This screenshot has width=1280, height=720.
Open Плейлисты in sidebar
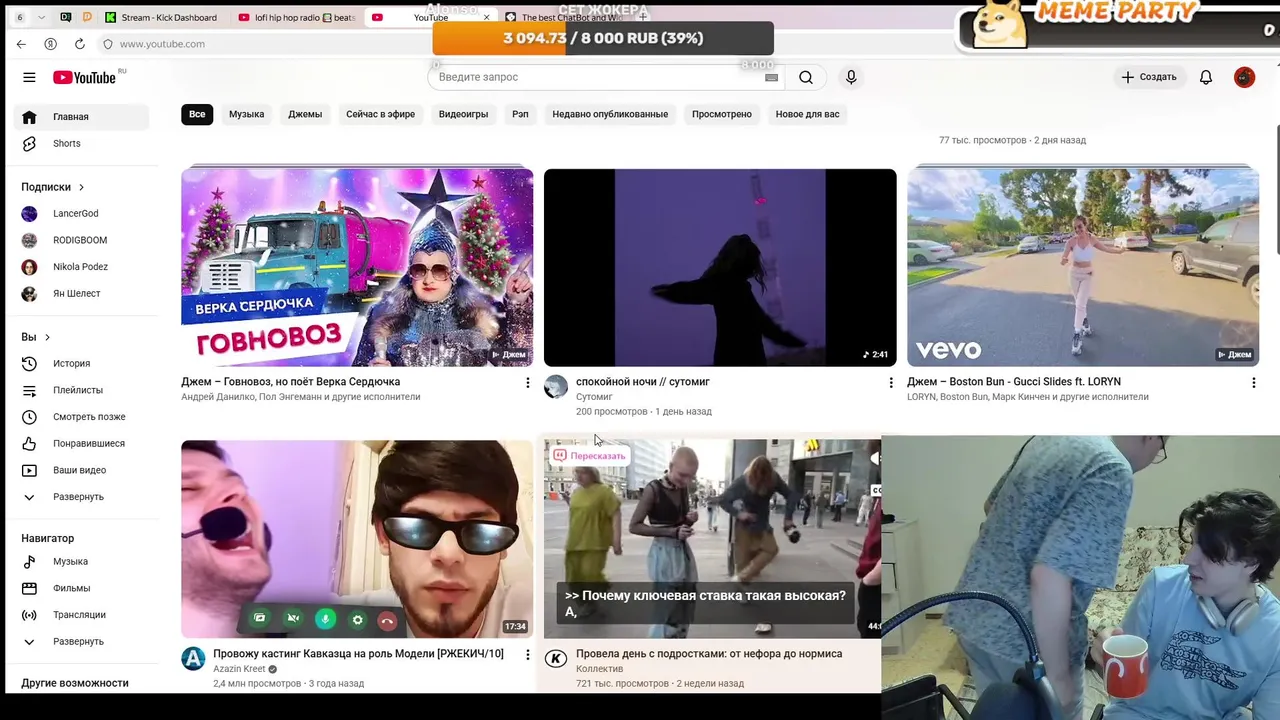click(81, 390)
